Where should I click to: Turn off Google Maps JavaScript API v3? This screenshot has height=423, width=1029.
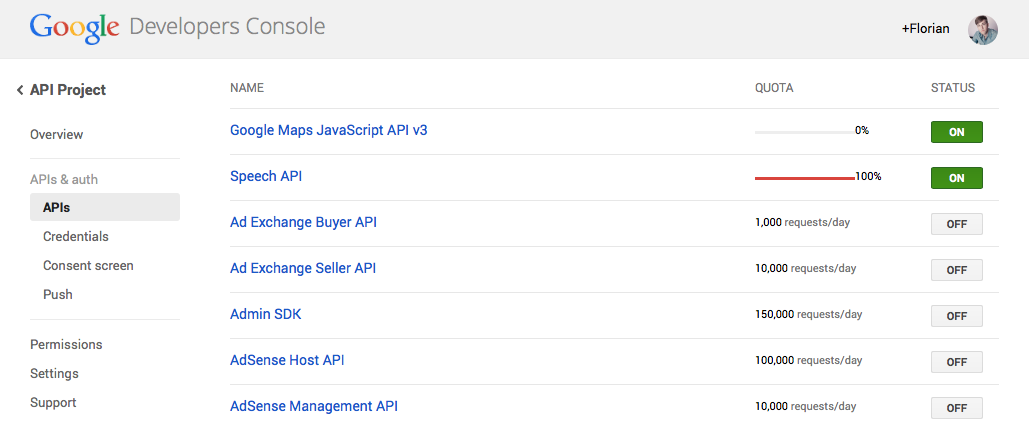956,132
